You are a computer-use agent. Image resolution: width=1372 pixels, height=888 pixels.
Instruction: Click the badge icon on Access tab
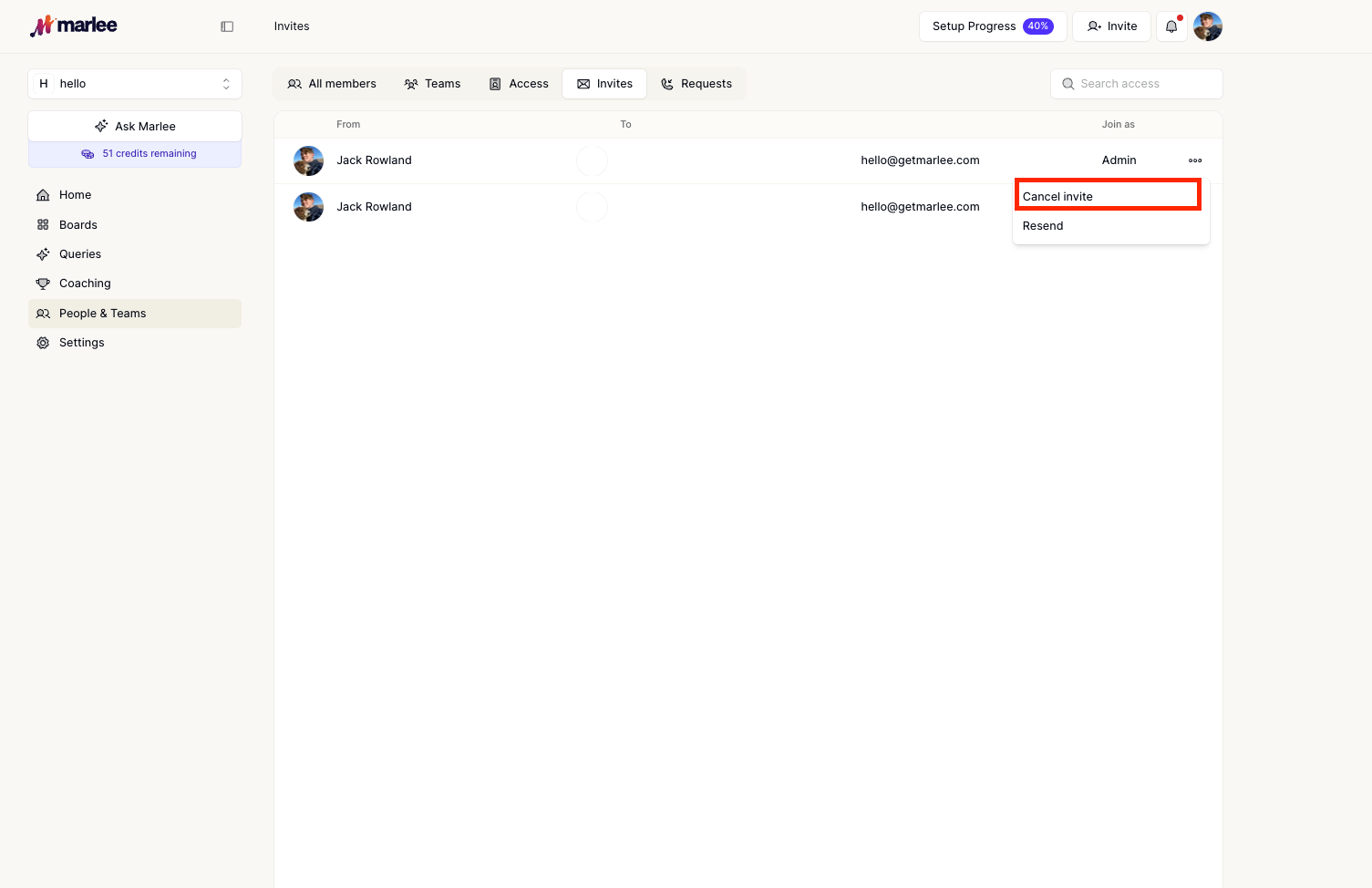pyautogui.click(x=495, y=84)
